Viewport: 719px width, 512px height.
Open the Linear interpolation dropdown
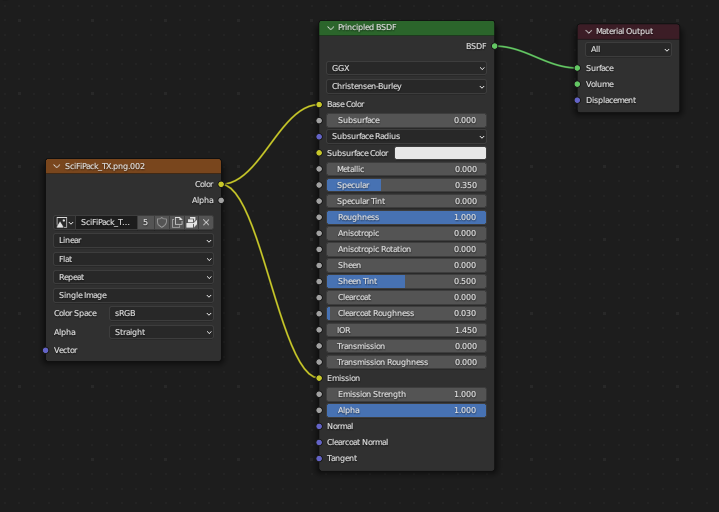pyautogui.click(x=133, y=240)
